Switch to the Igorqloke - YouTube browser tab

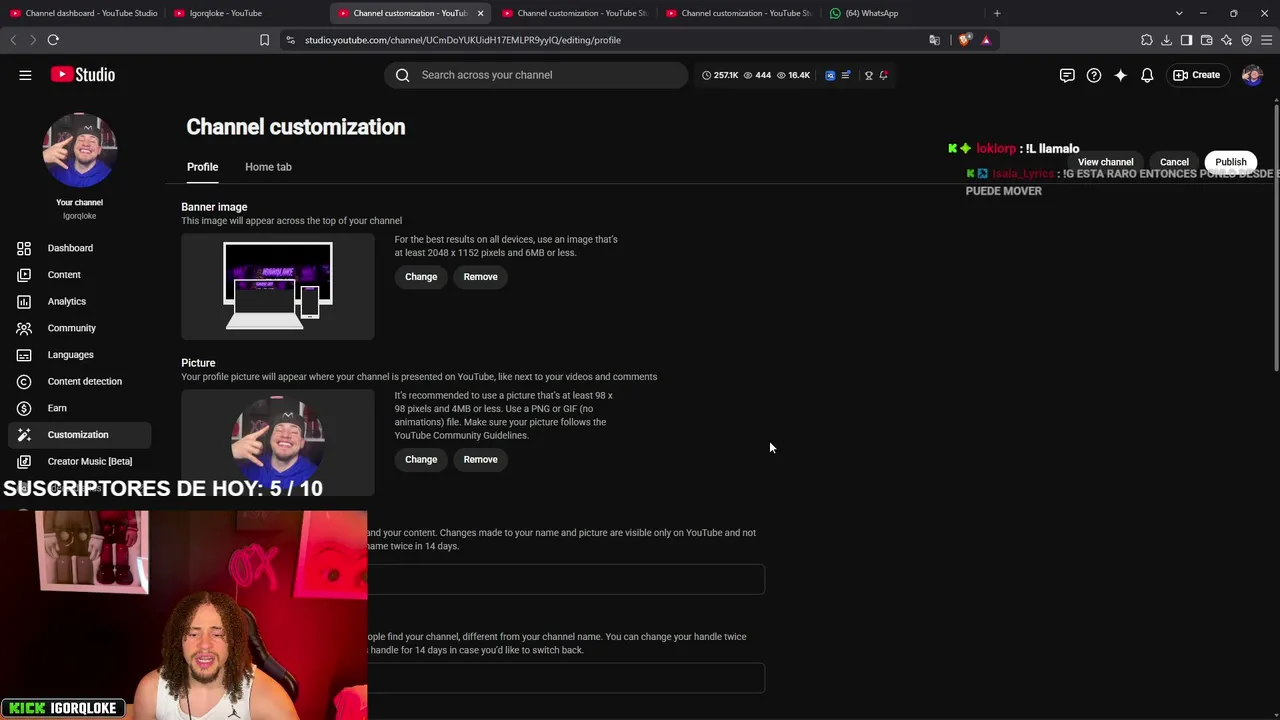[x=247, y=13]
